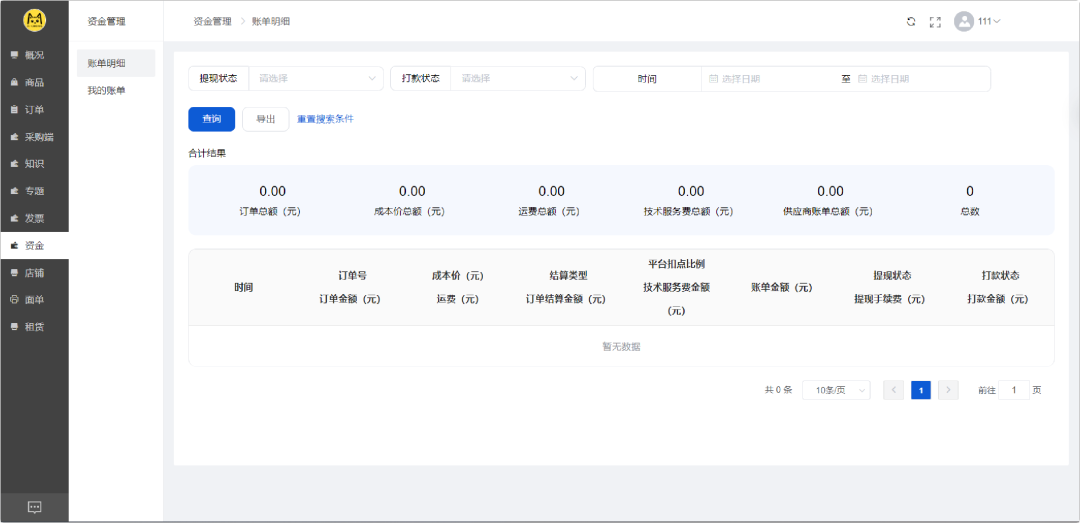Click the 时间 column header
This screenshot has width=1080, height=523.
pyautogui.click(x=243, y=287)
